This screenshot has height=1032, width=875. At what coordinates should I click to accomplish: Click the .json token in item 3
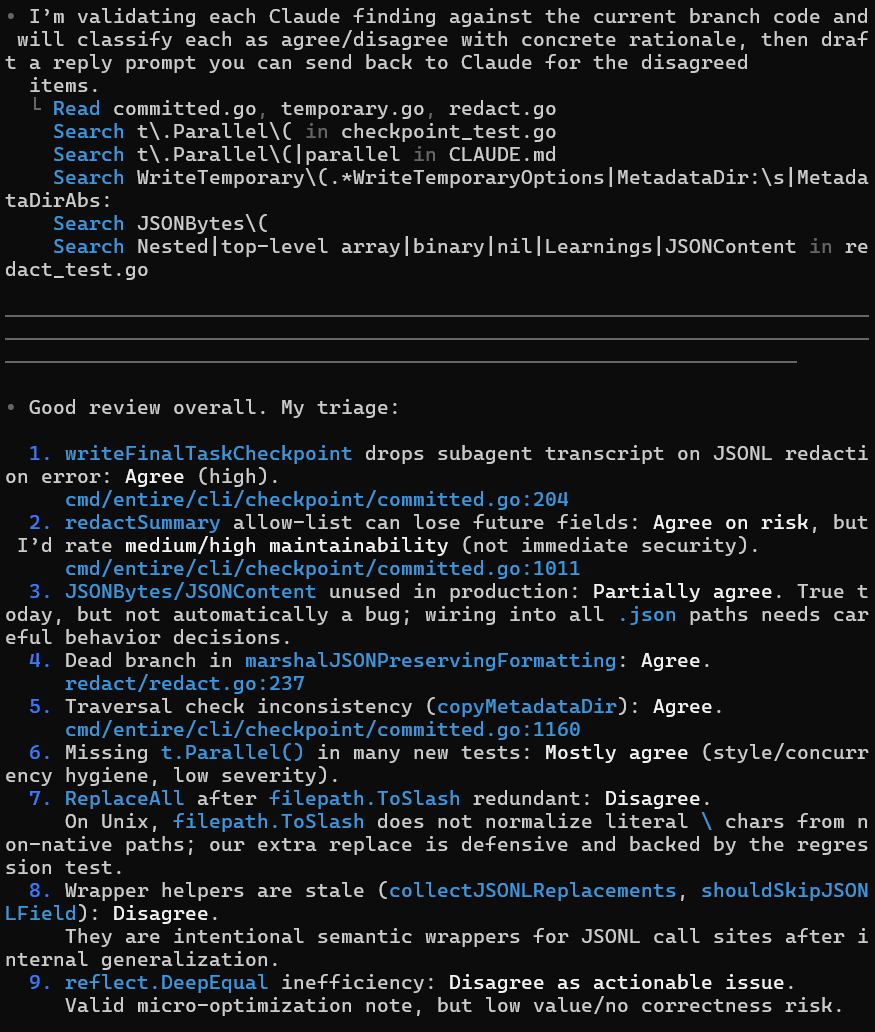(x=647, y=615)
